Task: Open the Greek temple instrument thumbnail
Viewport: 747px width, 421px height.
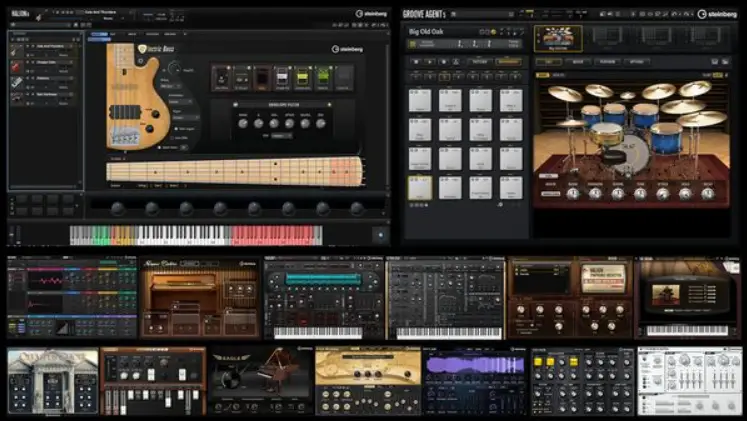Action: pyautogui.click(x=52, y=381)
